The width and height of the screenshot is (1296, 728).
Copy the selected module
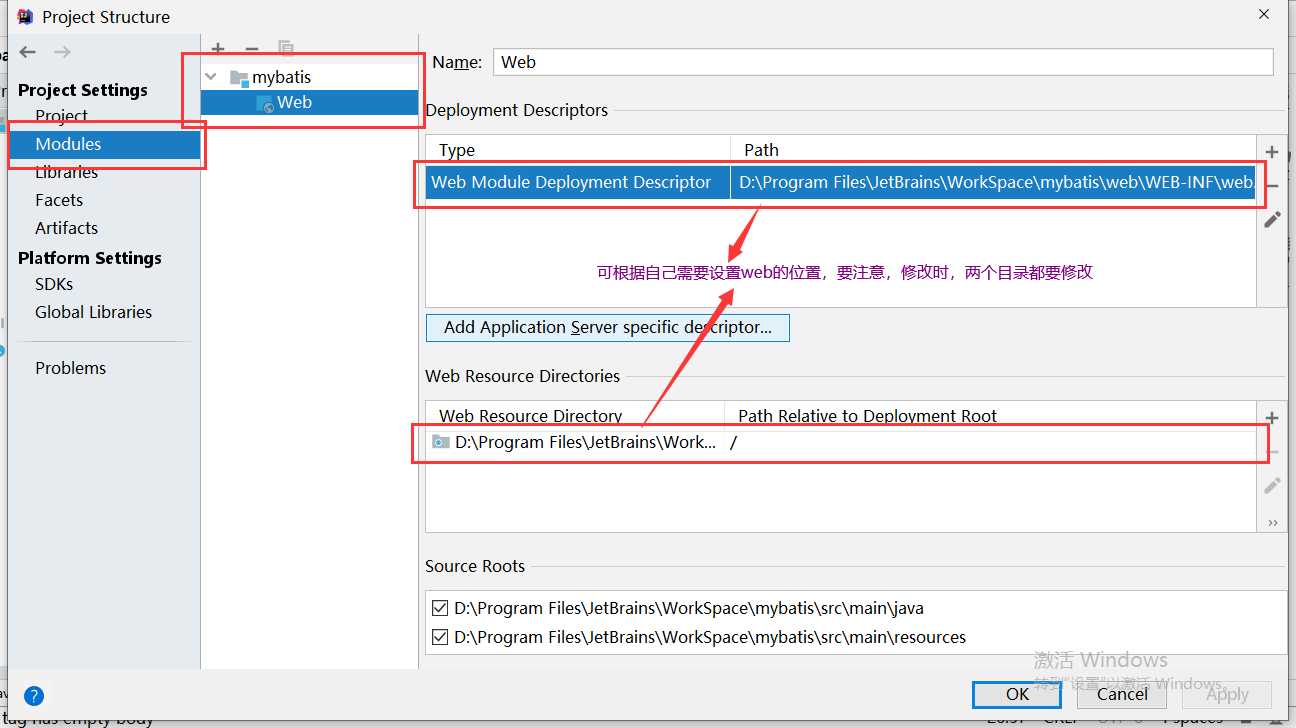pyautogui.click(x=286, y=49)
